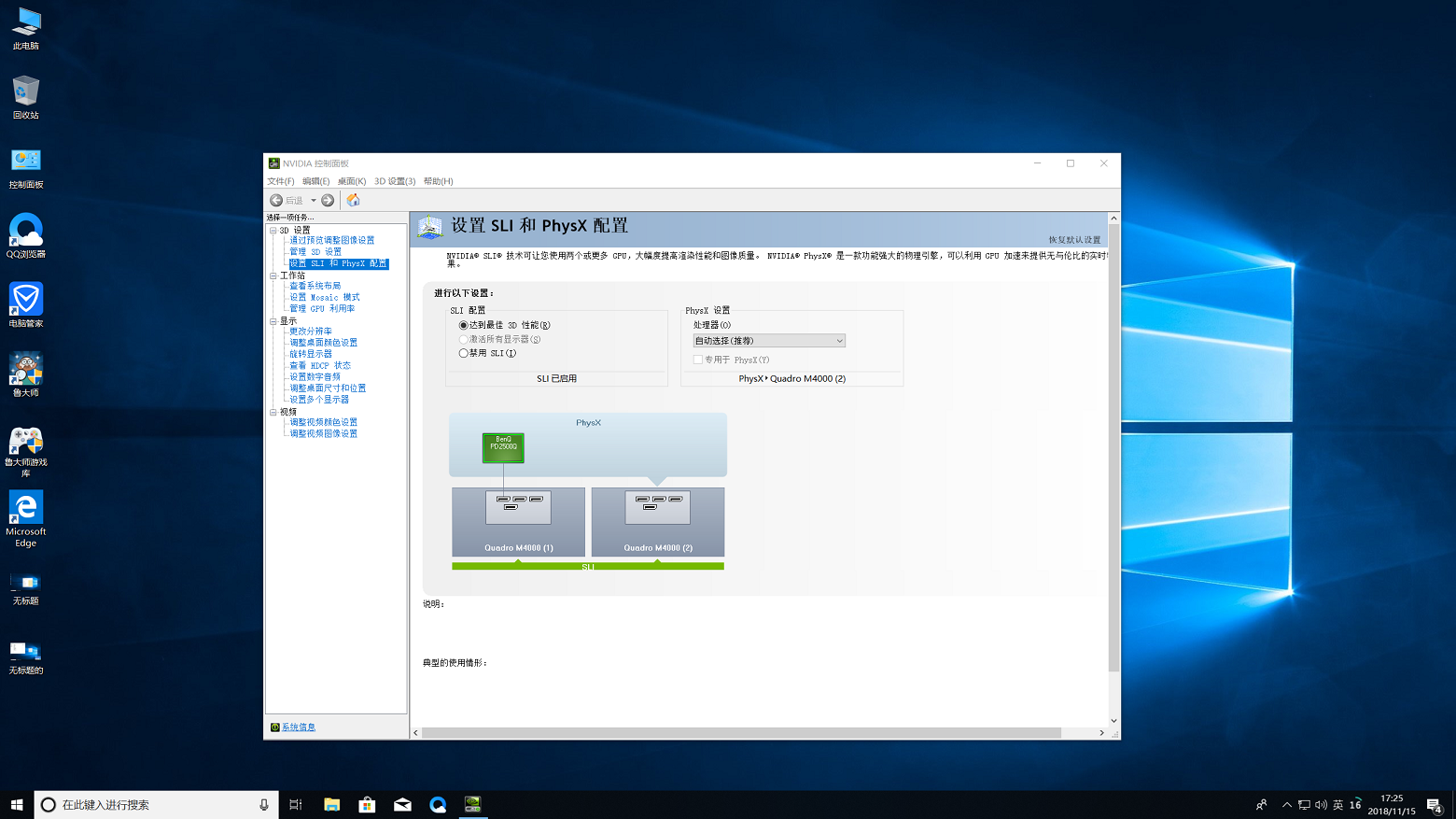Screen dimensions: 1456x819
Task: Collapse the 工作站 tree node
Action: (273, 275)
